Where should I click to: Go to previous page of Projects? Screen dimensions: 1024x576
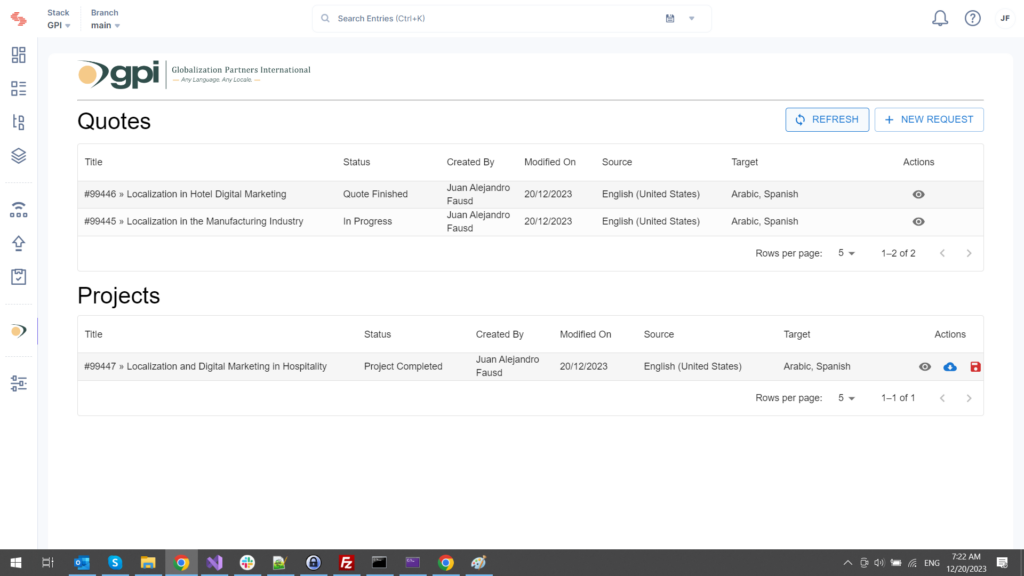pos(942,398)
